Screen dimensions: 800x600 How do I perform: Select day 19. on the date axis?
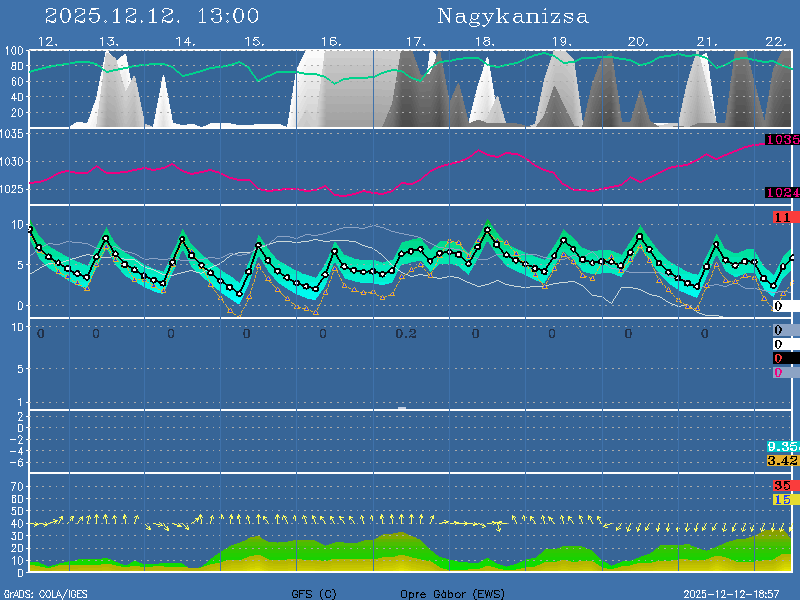(561, 41)
